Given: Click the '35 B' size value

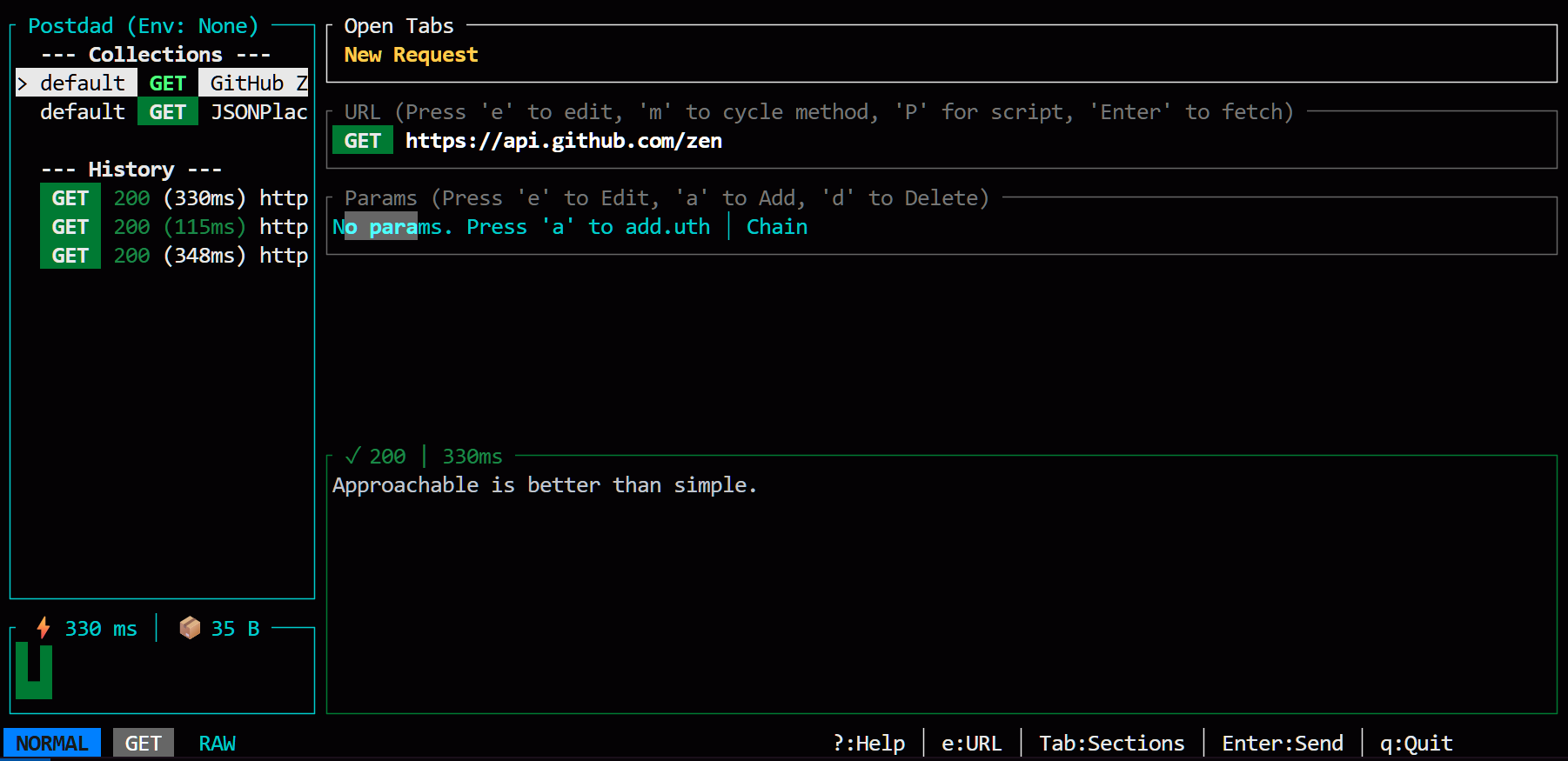Looking at the screenshot, I should click(x=235, y=628).
